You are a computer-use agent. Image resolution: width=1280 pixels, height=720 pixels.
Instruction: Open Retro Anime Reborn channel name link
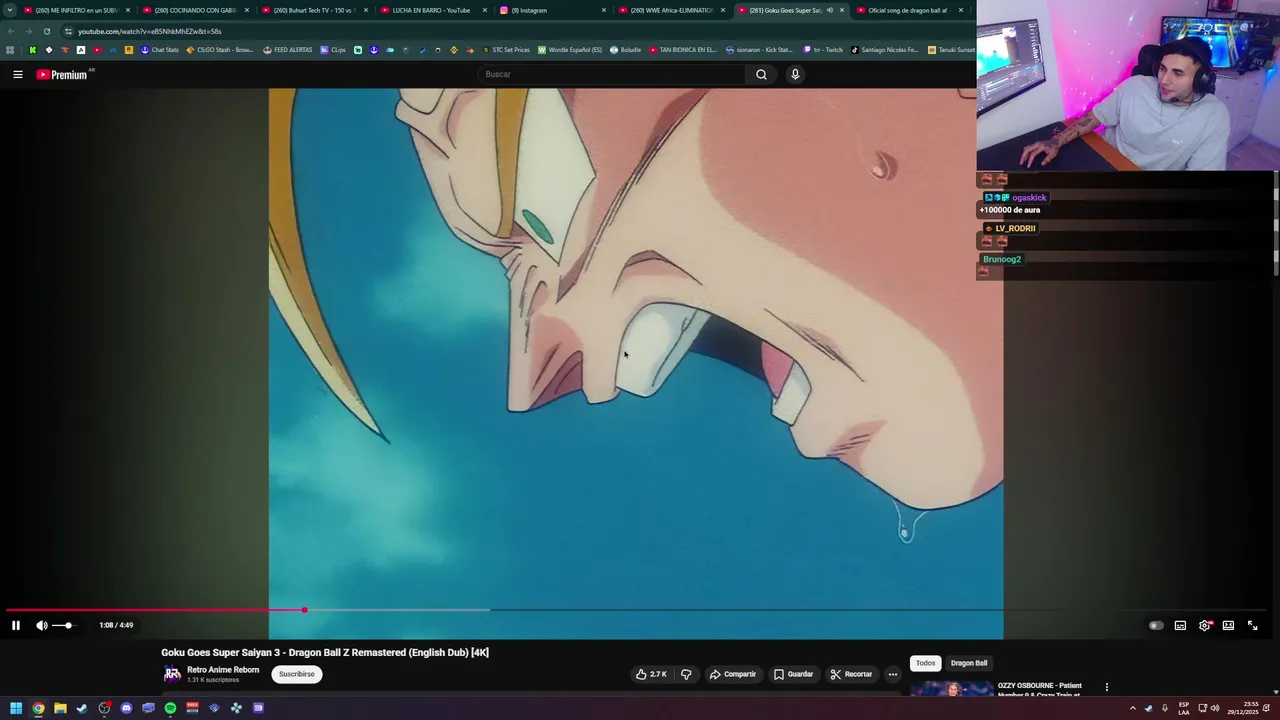coord(223,670)
